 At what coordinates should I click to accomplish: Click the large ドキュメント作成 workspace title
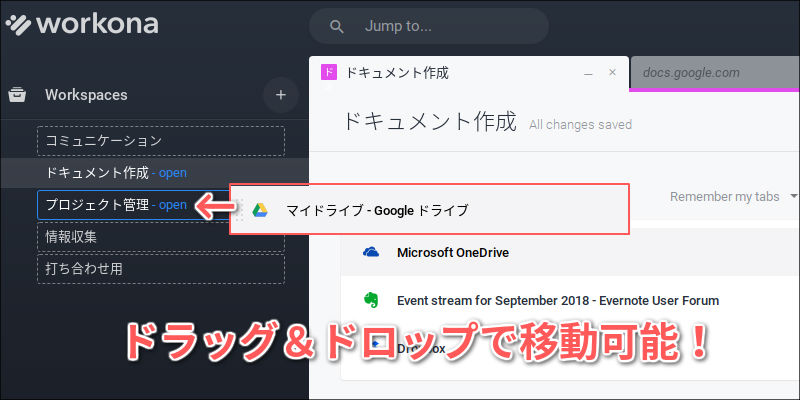(x=429, y=122)
